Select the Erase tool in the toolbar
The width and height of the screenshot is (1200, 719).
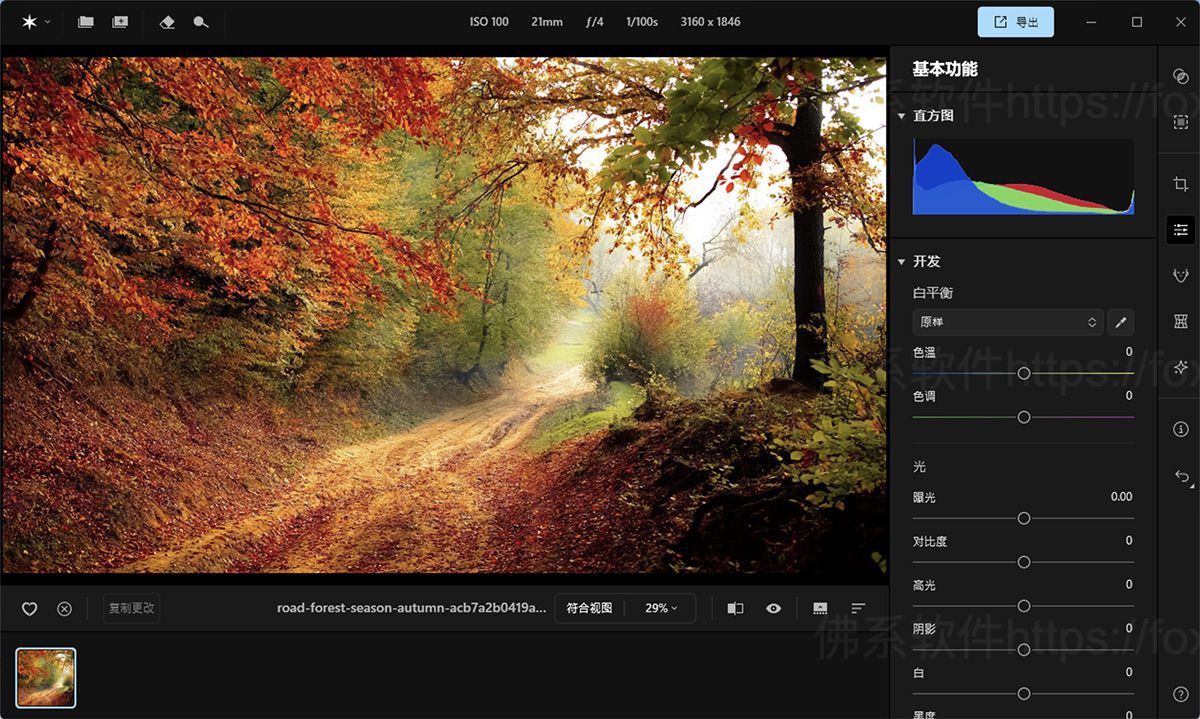point(166,22)
